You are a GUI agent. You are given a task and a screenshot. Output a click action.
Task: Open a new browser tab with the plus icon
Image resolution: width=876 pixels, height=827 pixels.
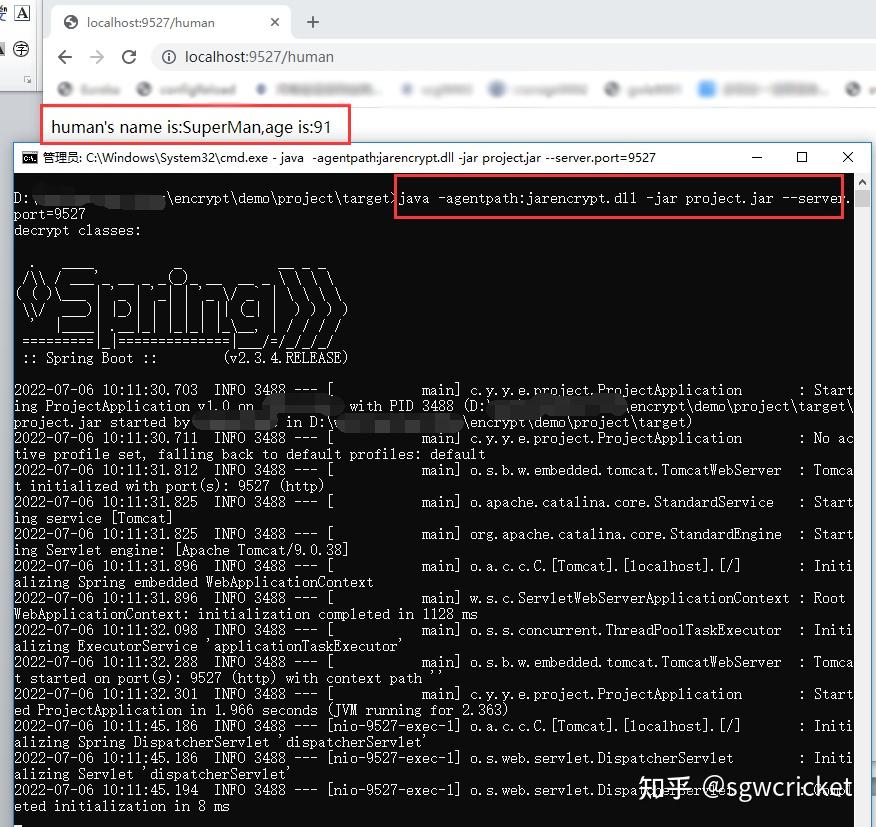click(x=314, y=20)
